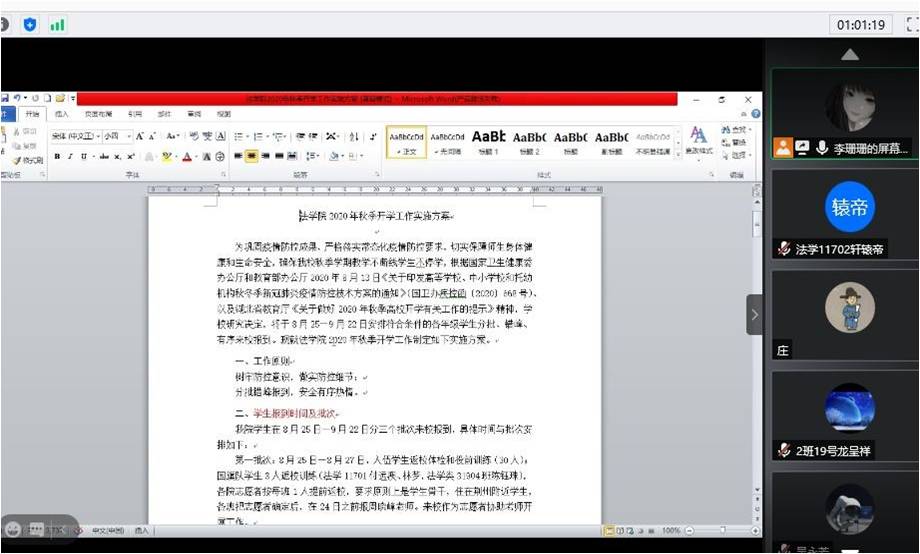Collapse the right participant panel arrow
The height and width of the screenshot is (554, 920).
click(x=755, y=315)
